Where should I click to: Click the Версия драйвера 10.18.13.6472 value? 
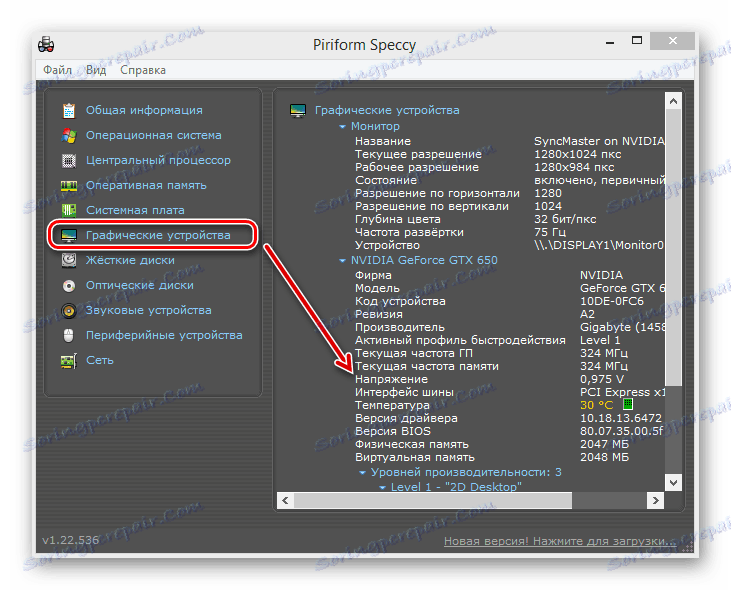(x=621, y=418)
